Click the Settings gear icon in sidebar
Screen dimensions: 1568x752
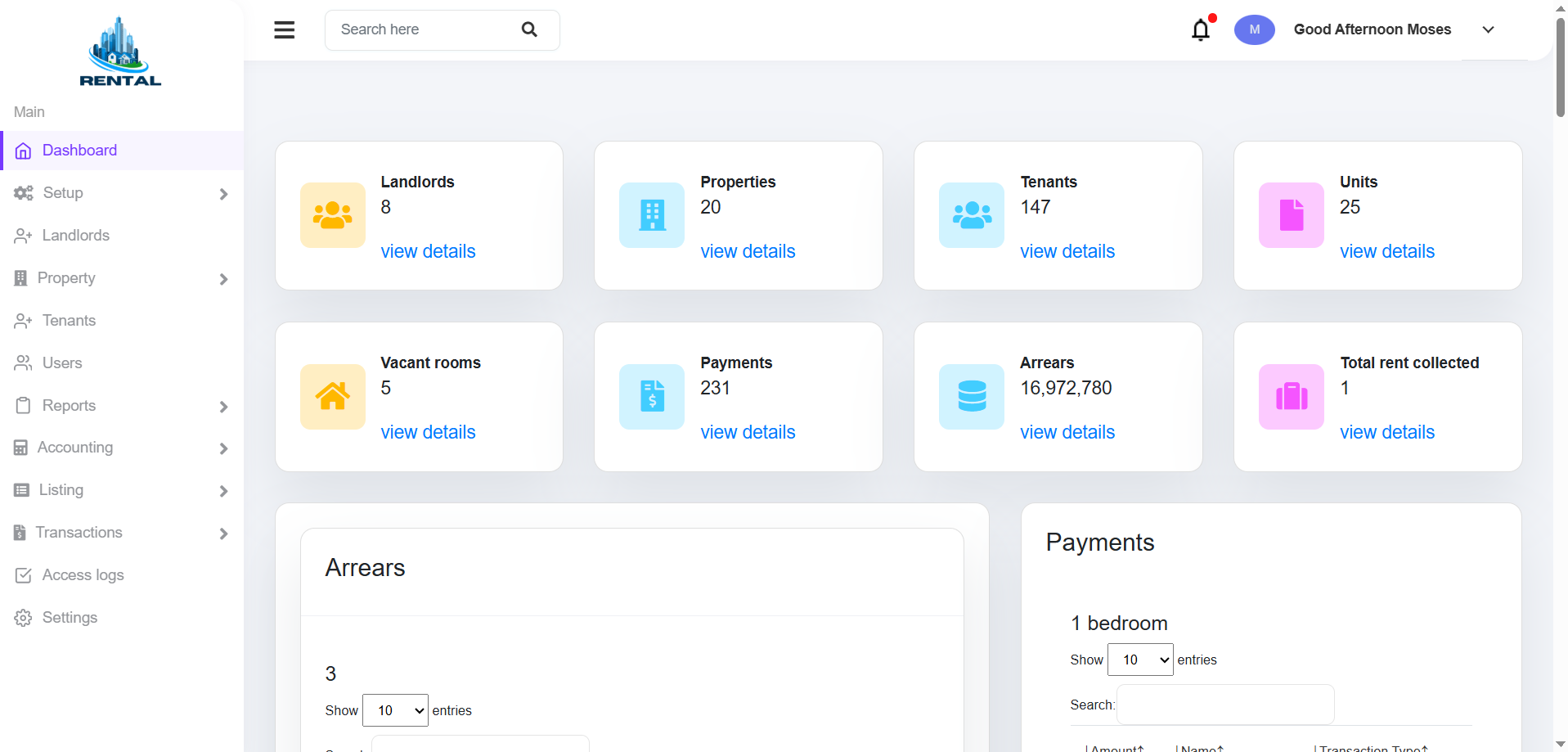[x=24, y=618]
